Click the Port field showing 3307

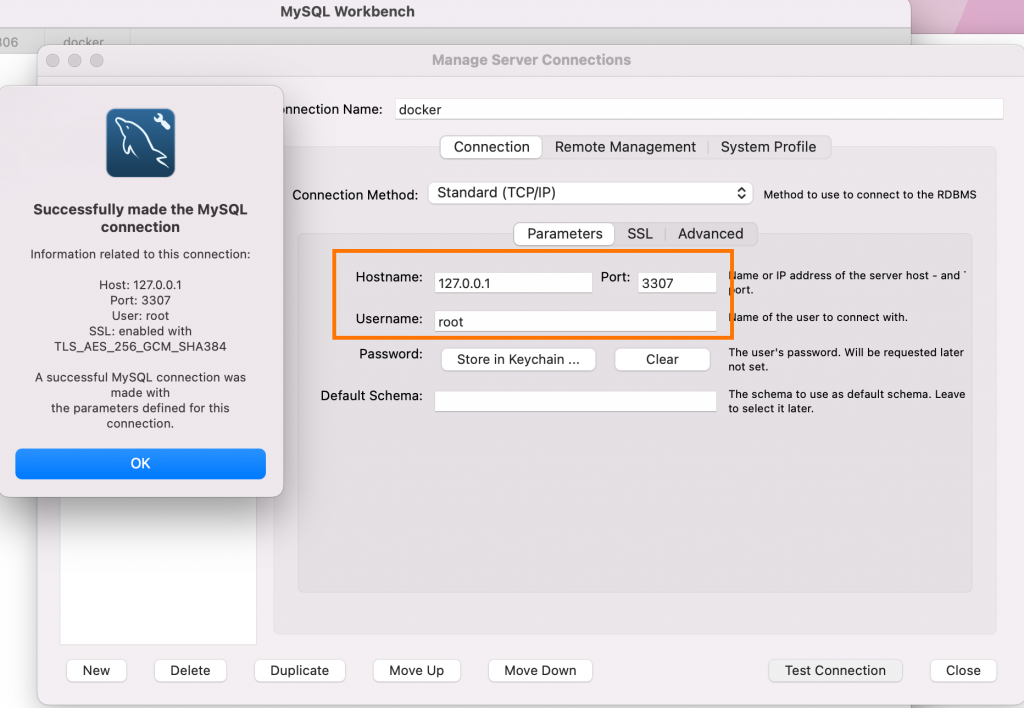coord(677,283)
